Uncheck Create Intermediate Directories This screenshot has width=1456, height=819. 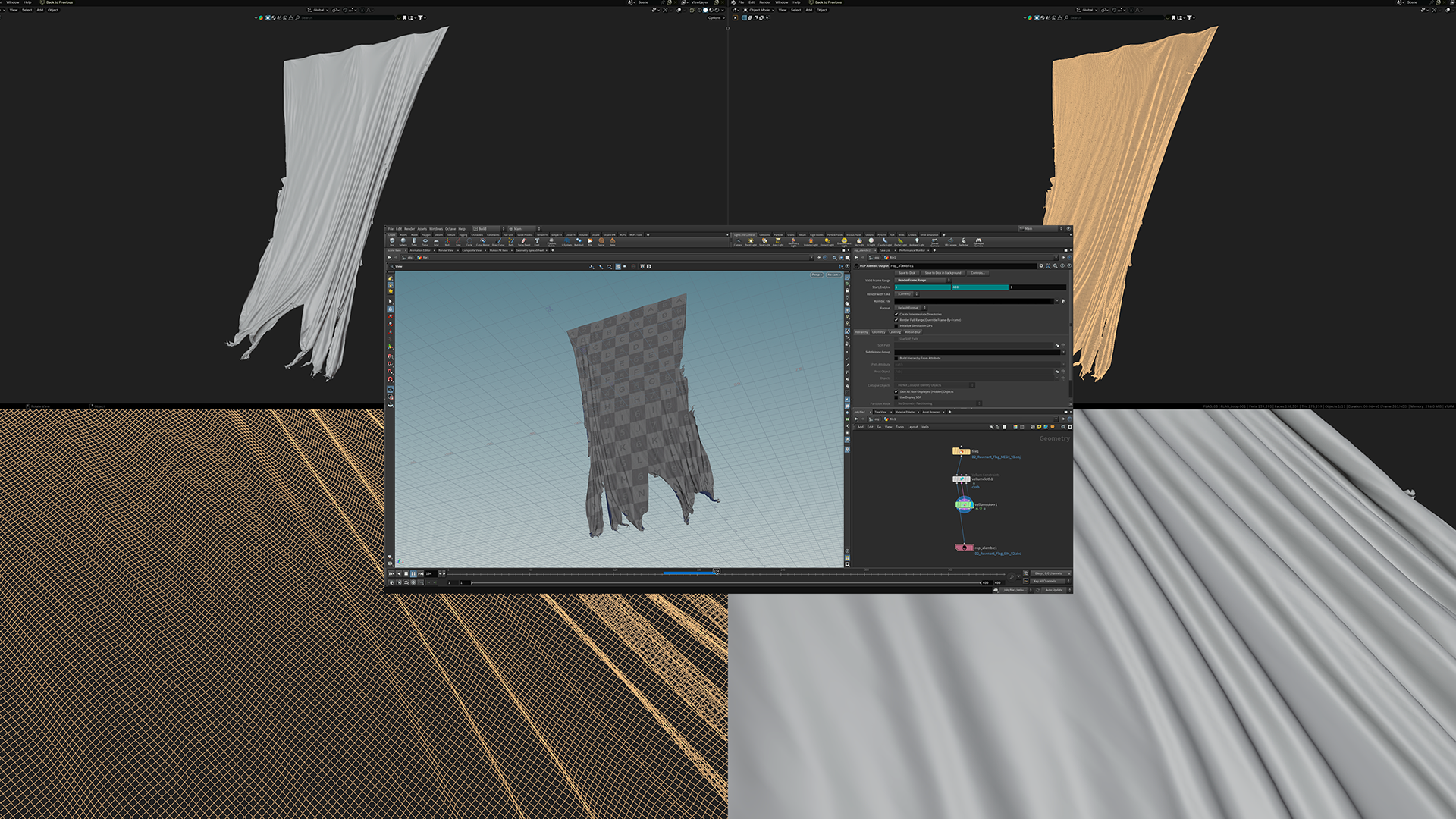click(x=896, y=314)
